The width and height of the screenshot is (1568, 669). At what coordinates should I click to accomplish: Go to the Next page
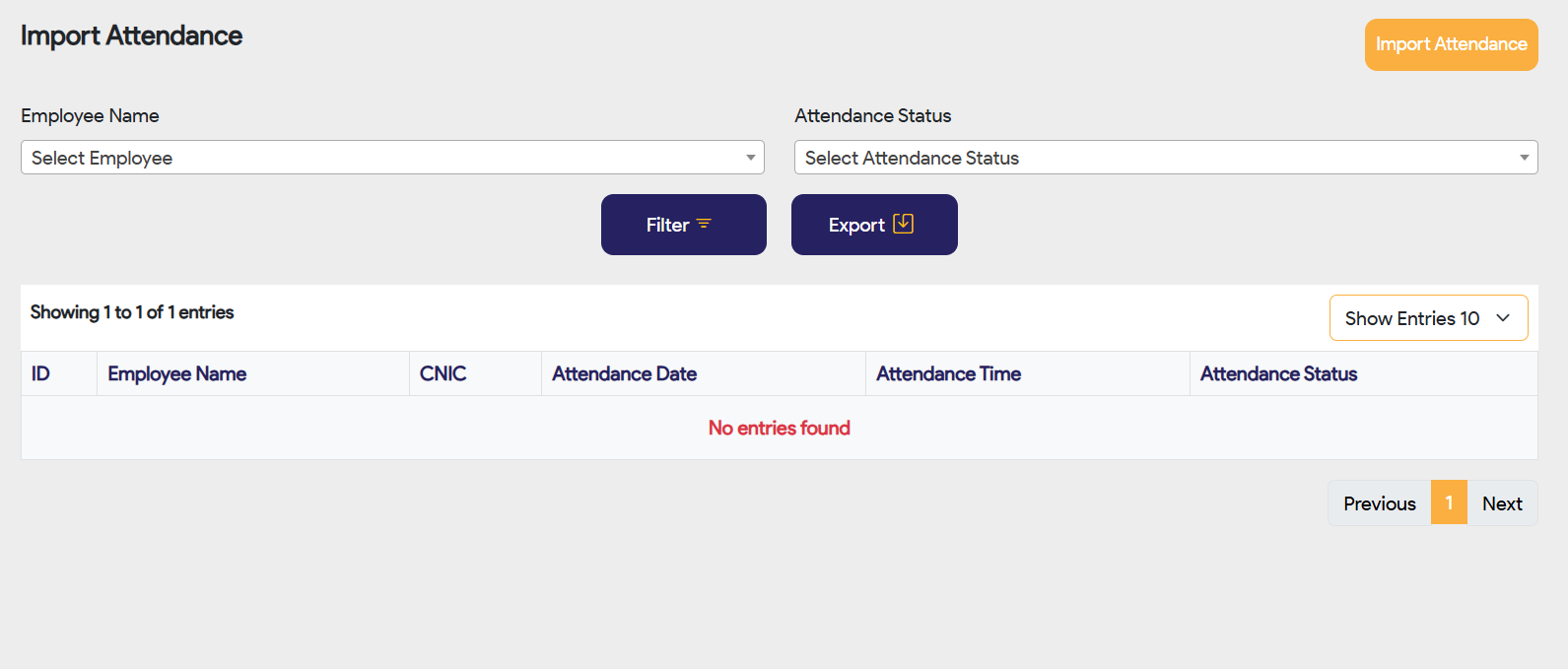[1502, 502]
